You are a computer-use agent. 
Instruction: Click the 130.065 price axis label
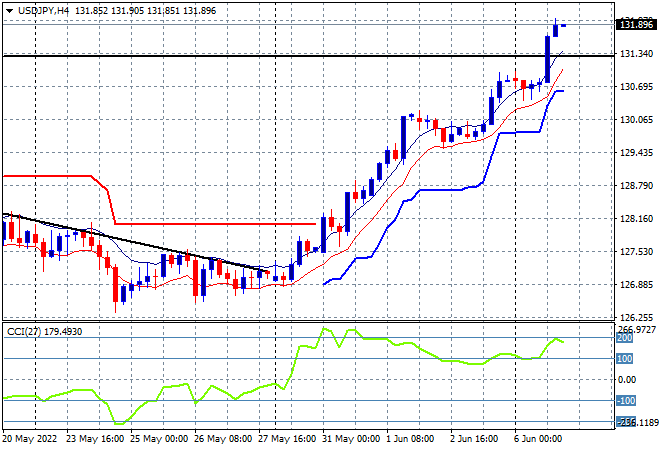click(x=636, y=120)
